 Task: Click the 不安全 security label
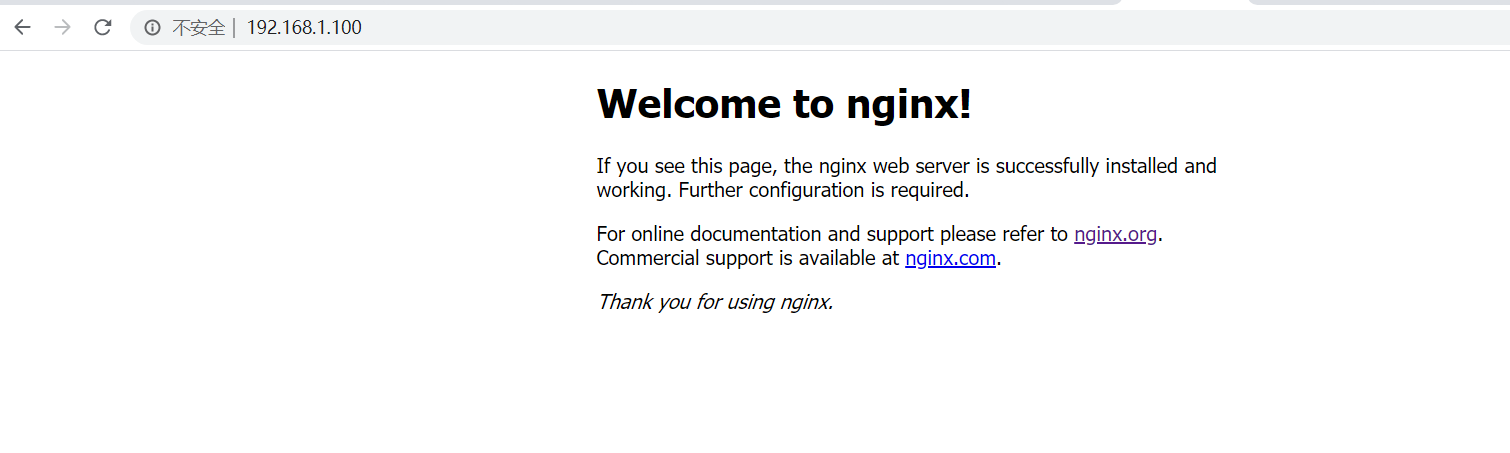pyautogui.click(x=198, y=28)
